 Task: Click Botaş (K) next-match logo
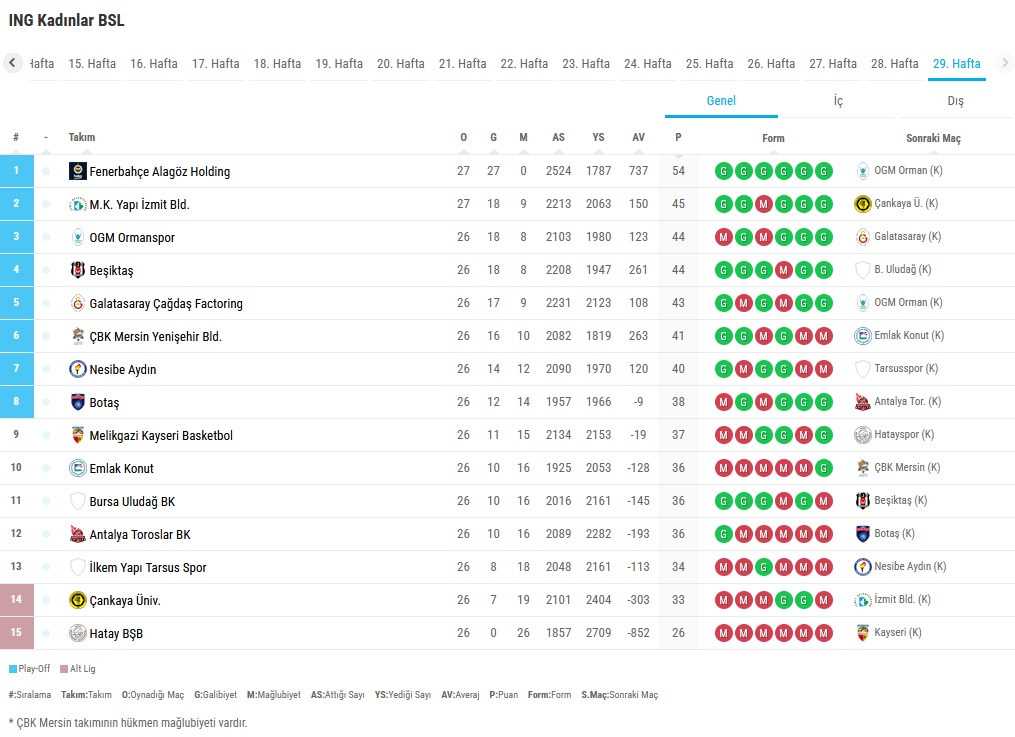click(x=862, y=534)
